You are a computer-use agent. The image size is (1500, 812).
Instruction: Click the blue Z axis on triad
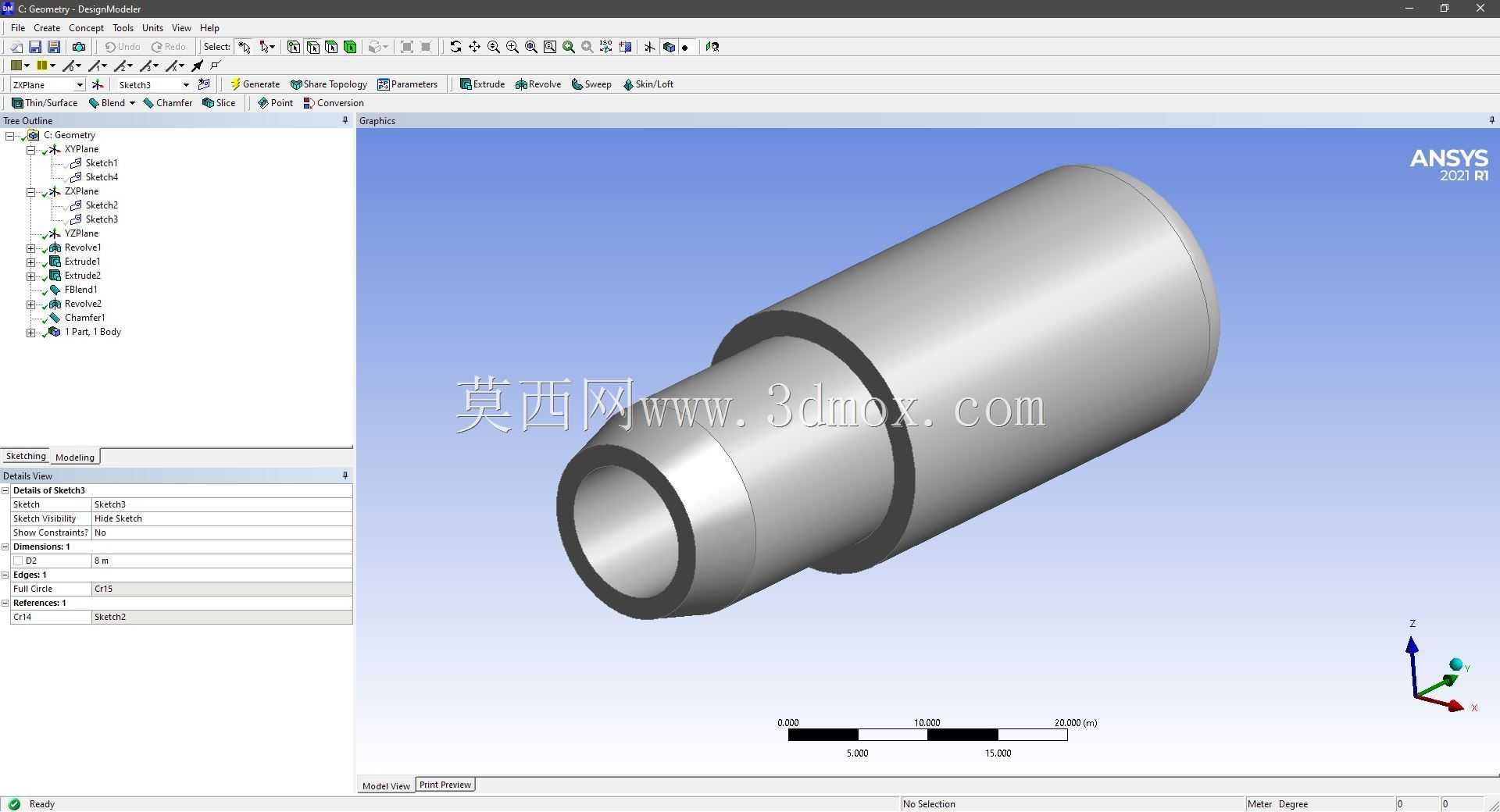pos(1412,664)
